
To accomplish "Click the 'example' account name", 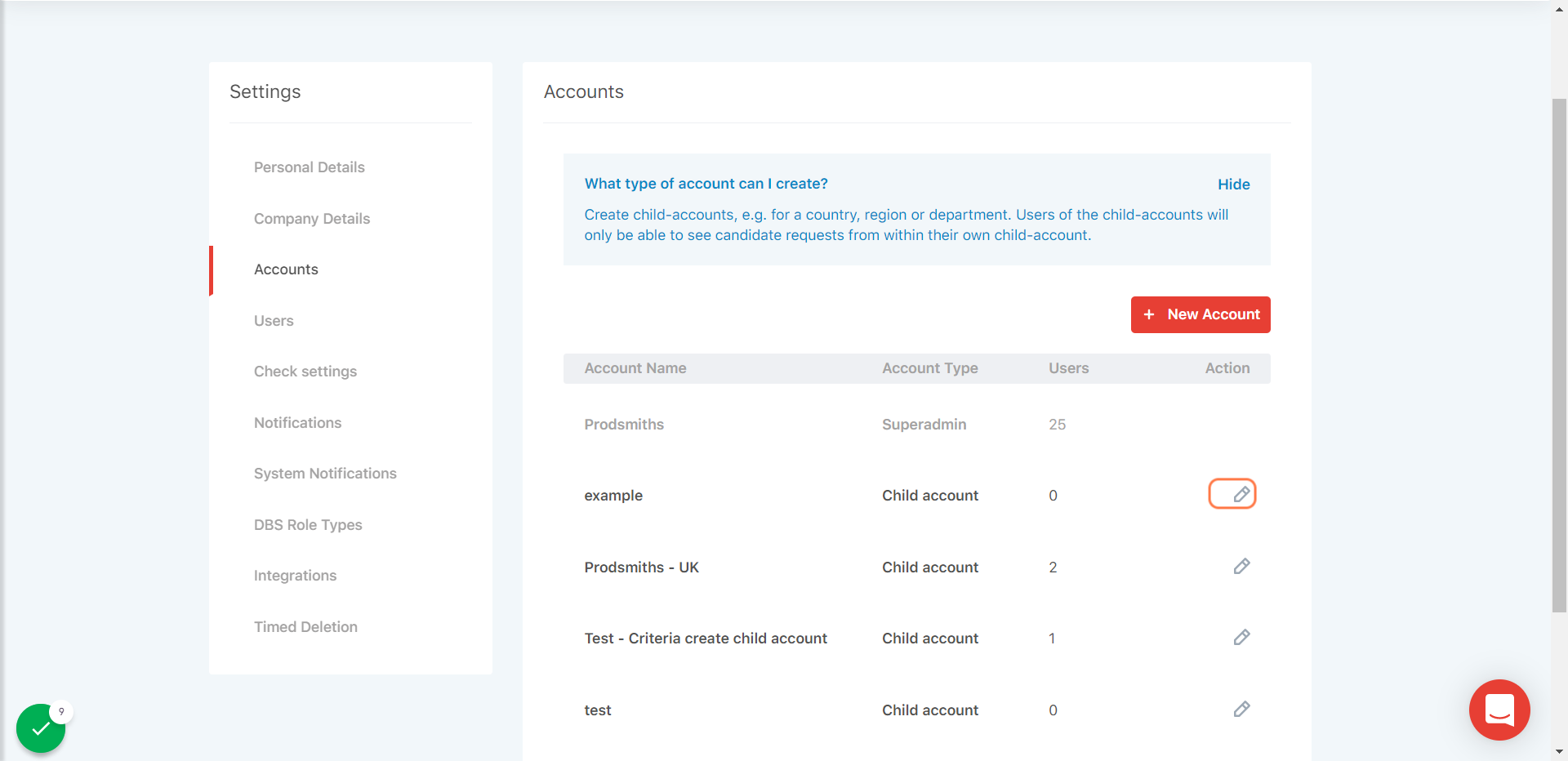I will [613, 496].
